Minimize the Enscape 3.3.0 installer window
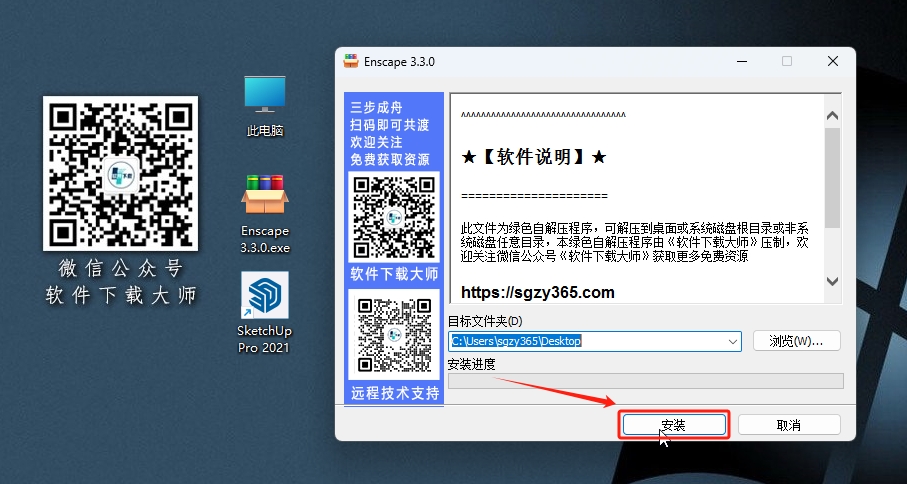 coord(742,61)
